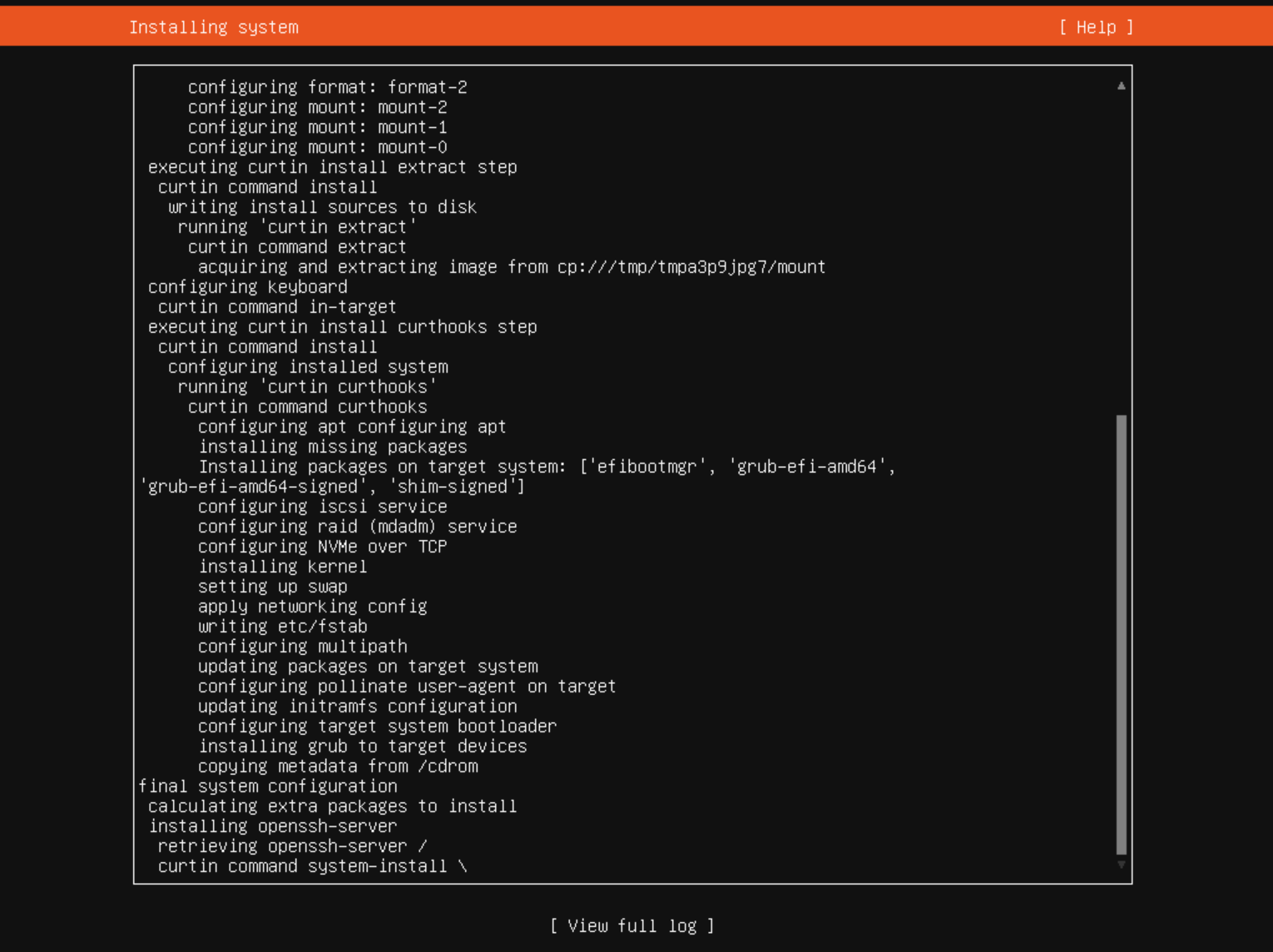
Task: Click the 'setting up swap' log line
Action: [272, 587]
